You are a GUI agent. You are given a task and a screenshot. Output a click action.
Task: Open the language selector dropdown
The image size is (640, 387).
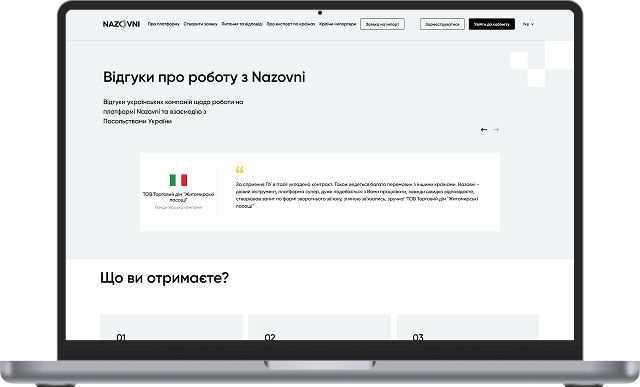tap(529, 24)
